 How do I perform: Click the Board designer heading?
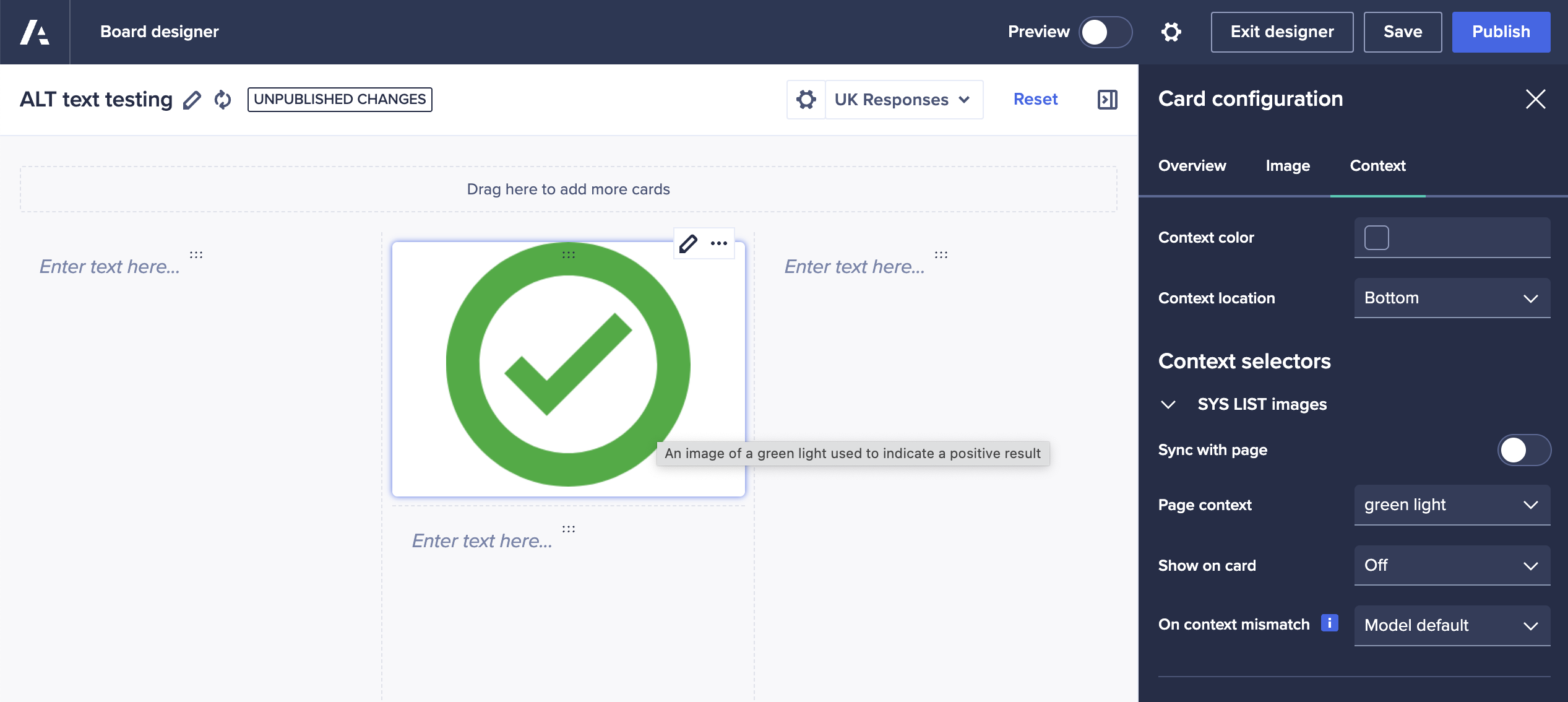[x=159, y=32]
